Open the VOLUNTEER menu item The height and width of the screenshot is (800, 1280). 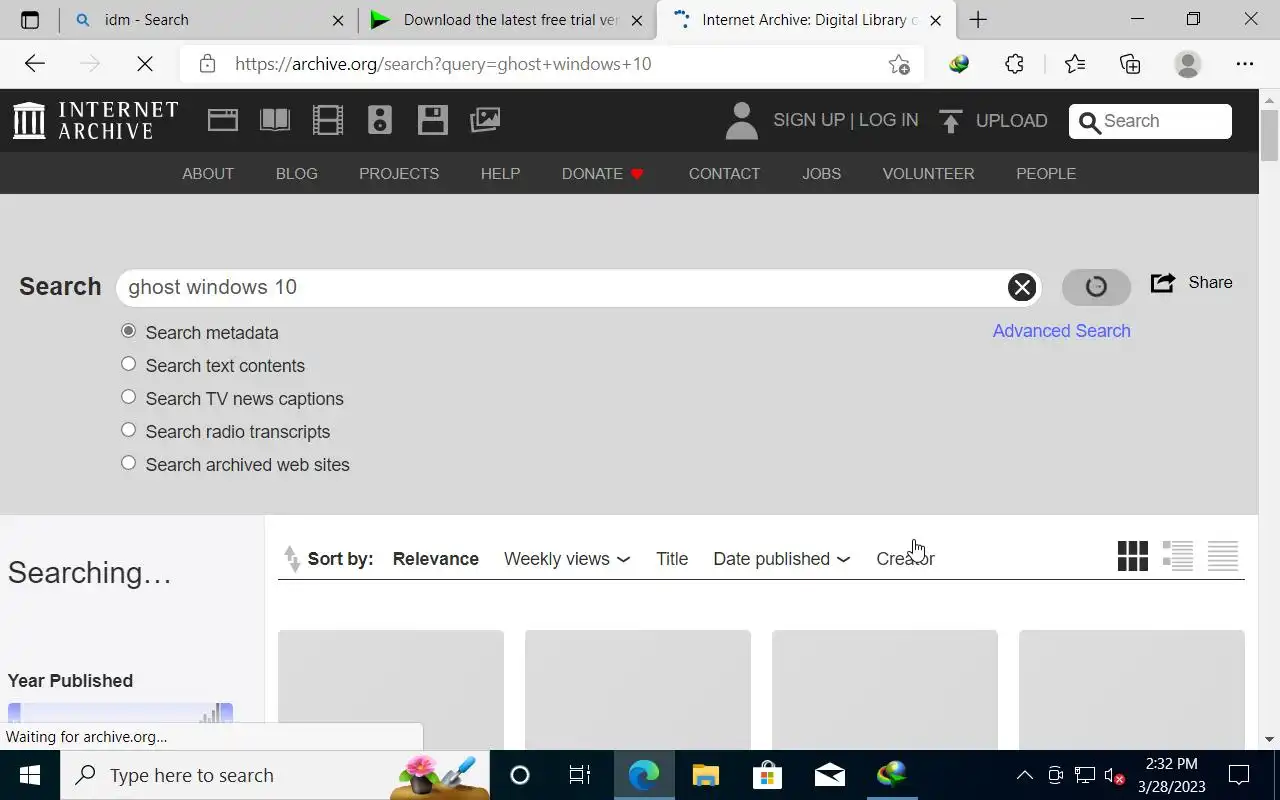pyautogui.click(x=928, y=173)
